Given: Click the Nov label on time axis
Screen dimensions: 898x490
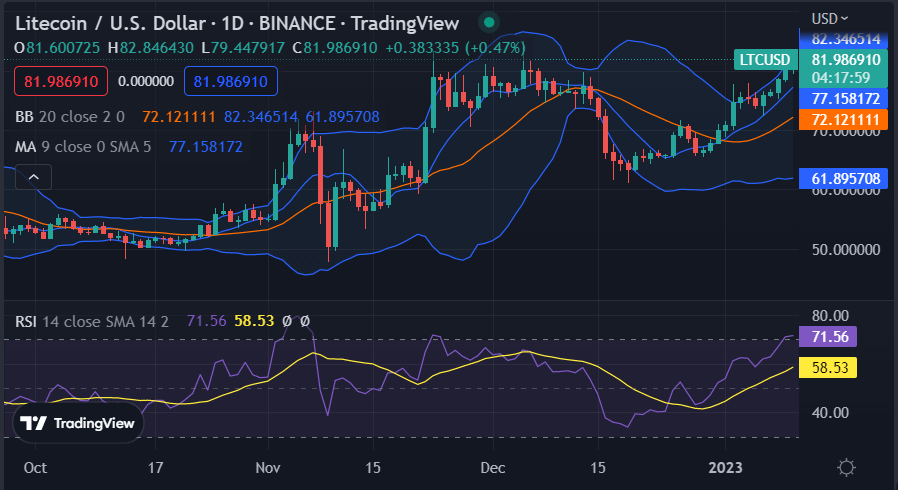Looking at the screenshot, I should [268, 468].
